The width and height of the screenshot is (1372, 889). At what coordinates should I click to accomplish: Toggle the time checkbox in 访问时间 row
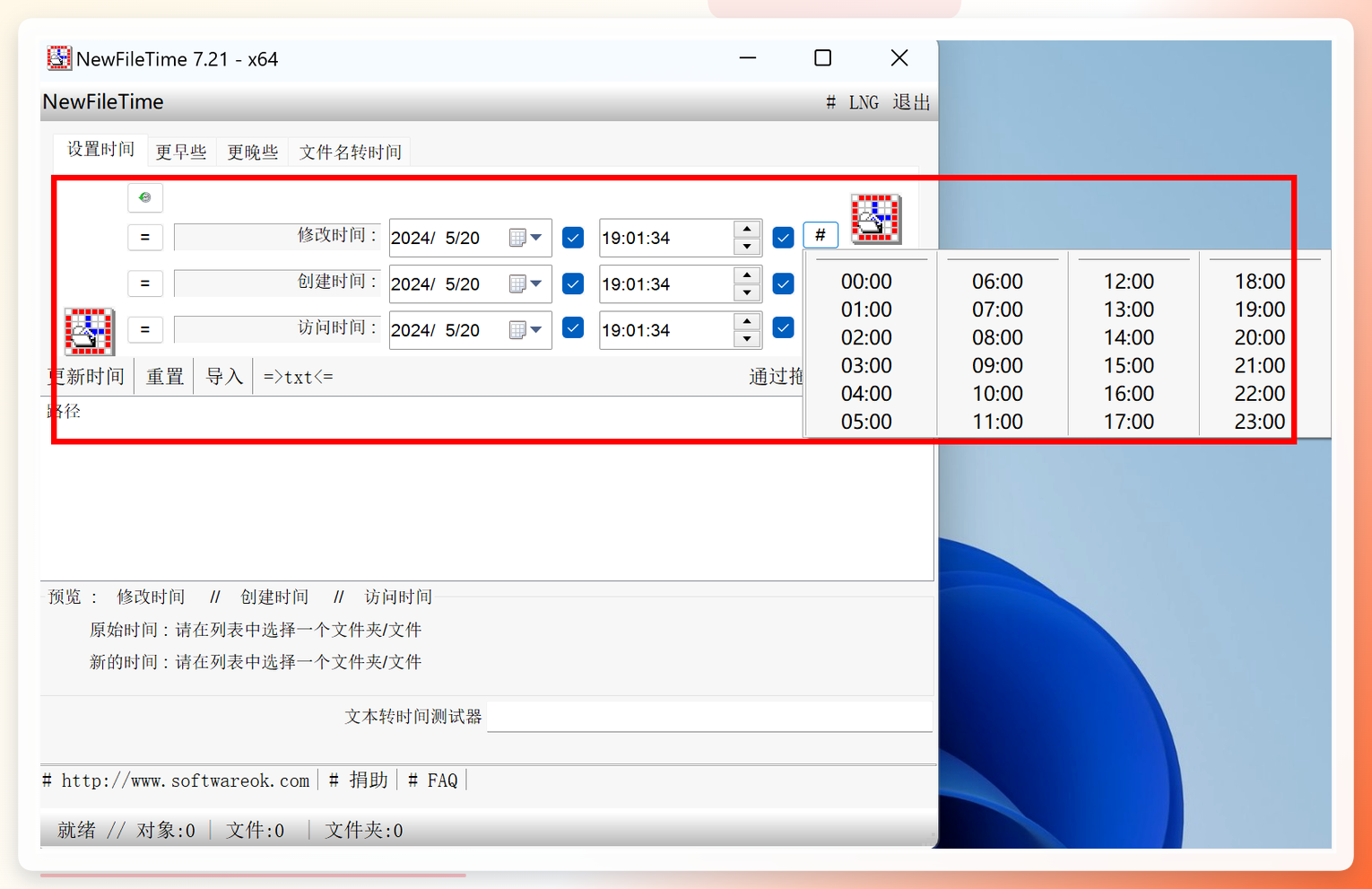pyautogui.click(x=783, y=327)
